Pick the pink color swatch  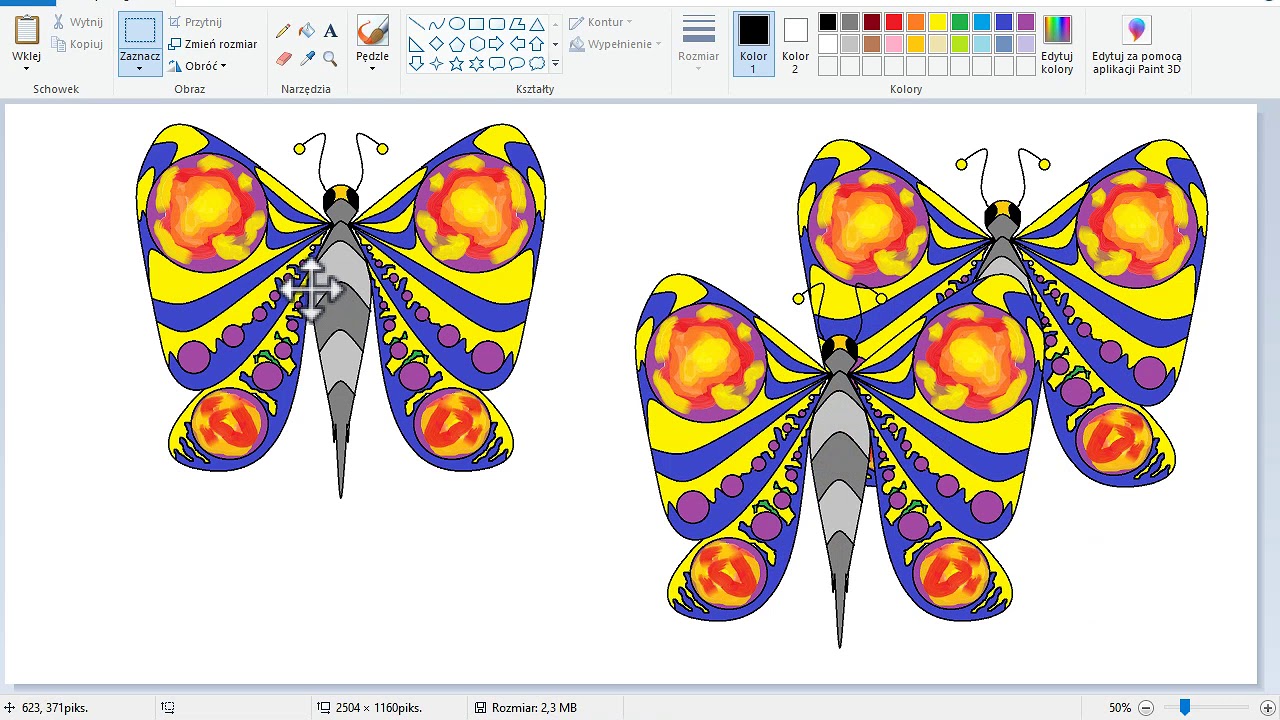[894, 44]
